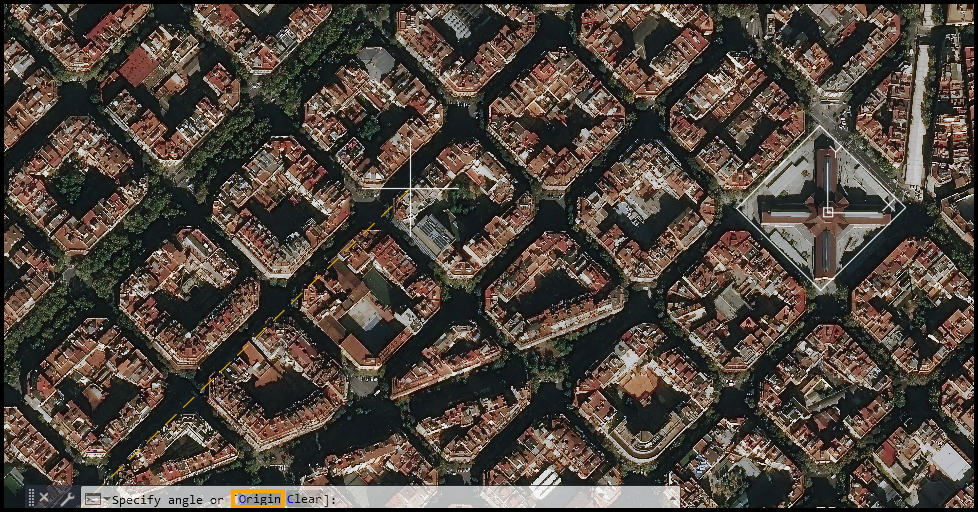Click the square grip at the cross-shaped building center
The width and height of the screenshot is (978, 512).
click(828, 212)
